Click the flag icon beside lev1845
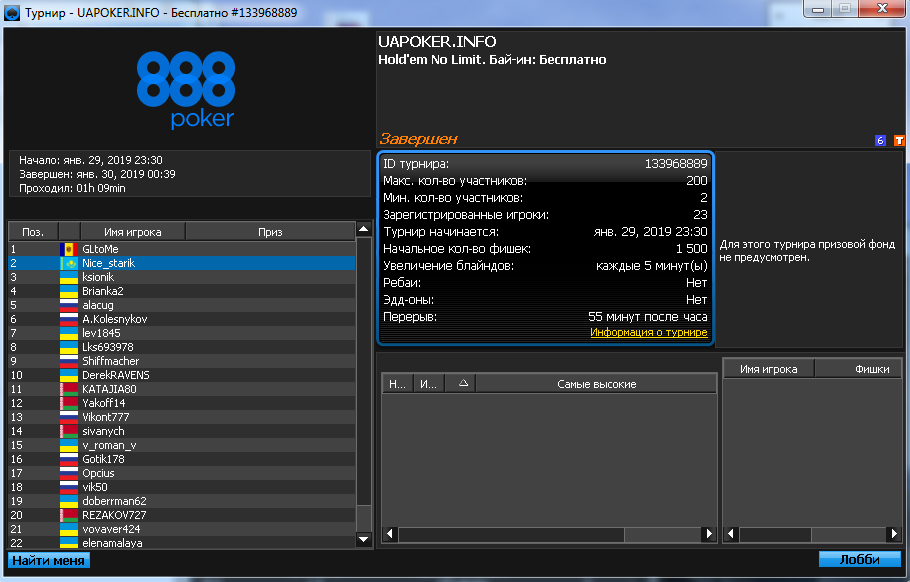The height and width of the screenshot is (582, 910). pyautogui.click(x=69, y=333)
